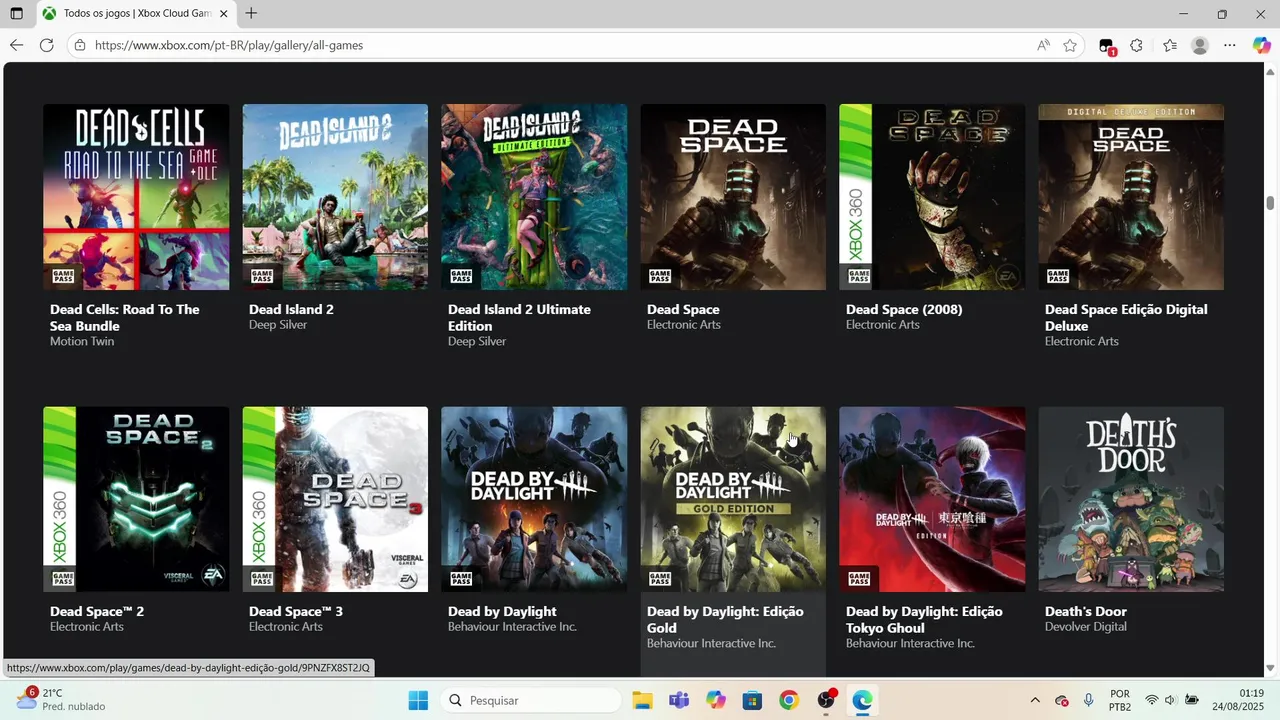Click the Dead by Daylight title link

point(502,612)
